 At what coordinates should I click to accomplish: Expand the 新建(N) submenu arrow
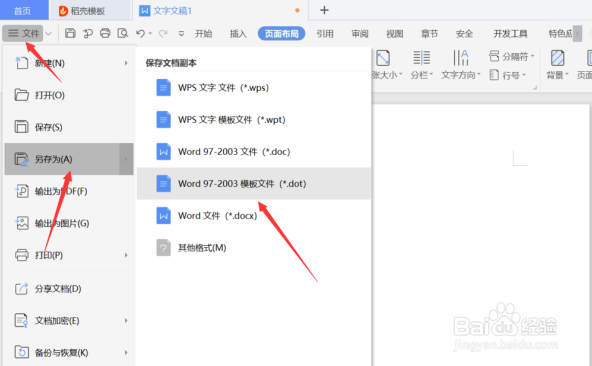tap(126, 63)
